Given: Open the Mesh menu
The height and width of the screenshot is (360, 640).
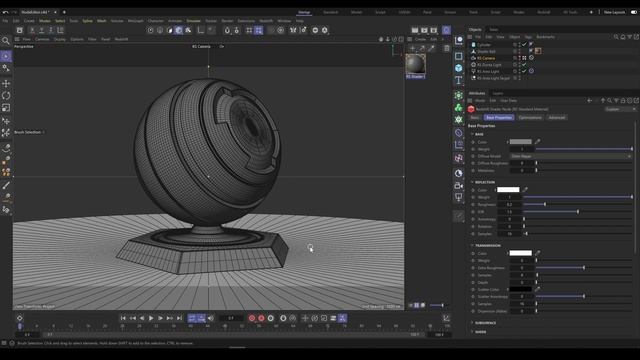Looking at the screenshot, I should coord(102,21).
